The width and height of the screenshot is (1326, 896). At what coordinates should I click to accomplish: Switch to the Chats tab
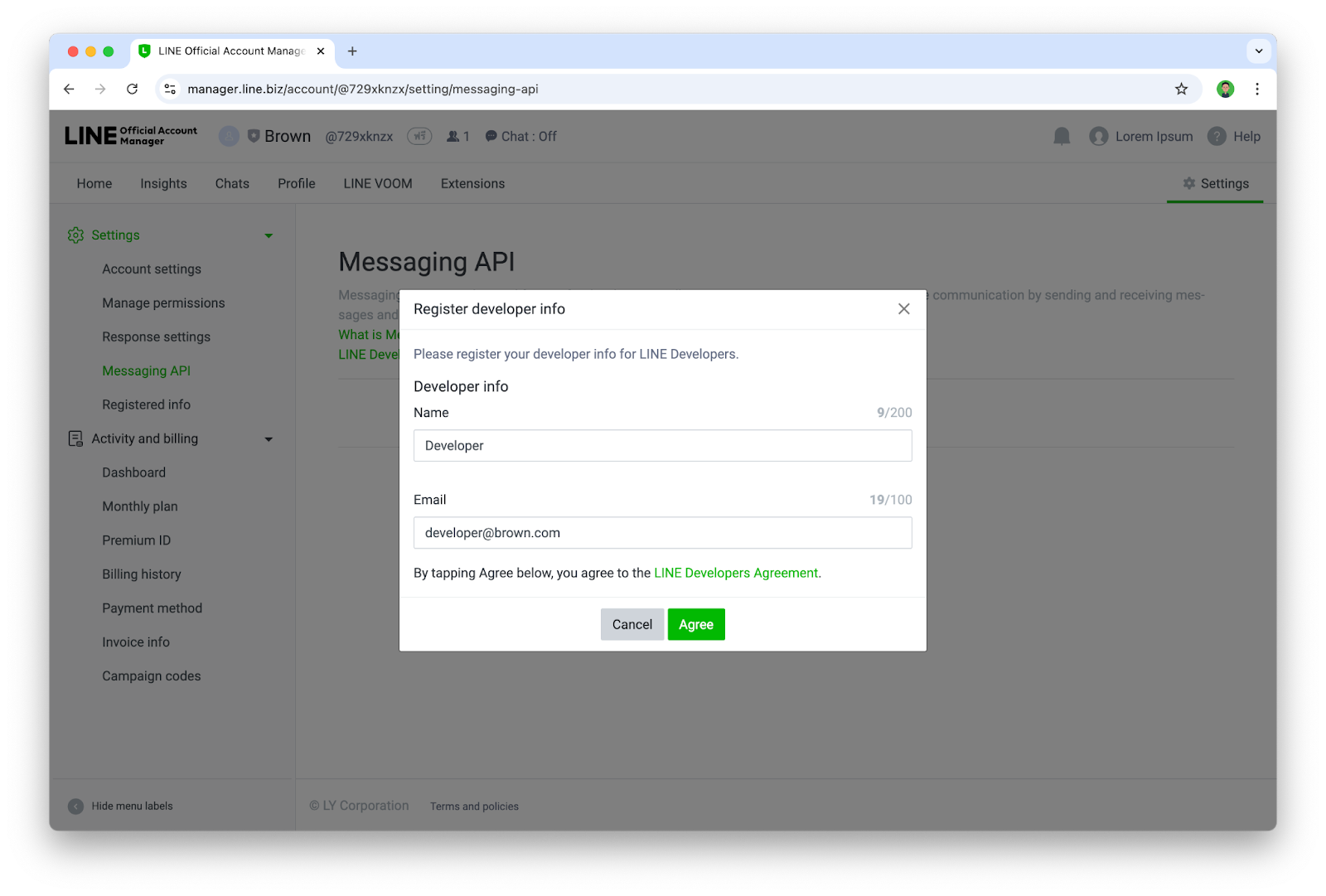[232, 183]
